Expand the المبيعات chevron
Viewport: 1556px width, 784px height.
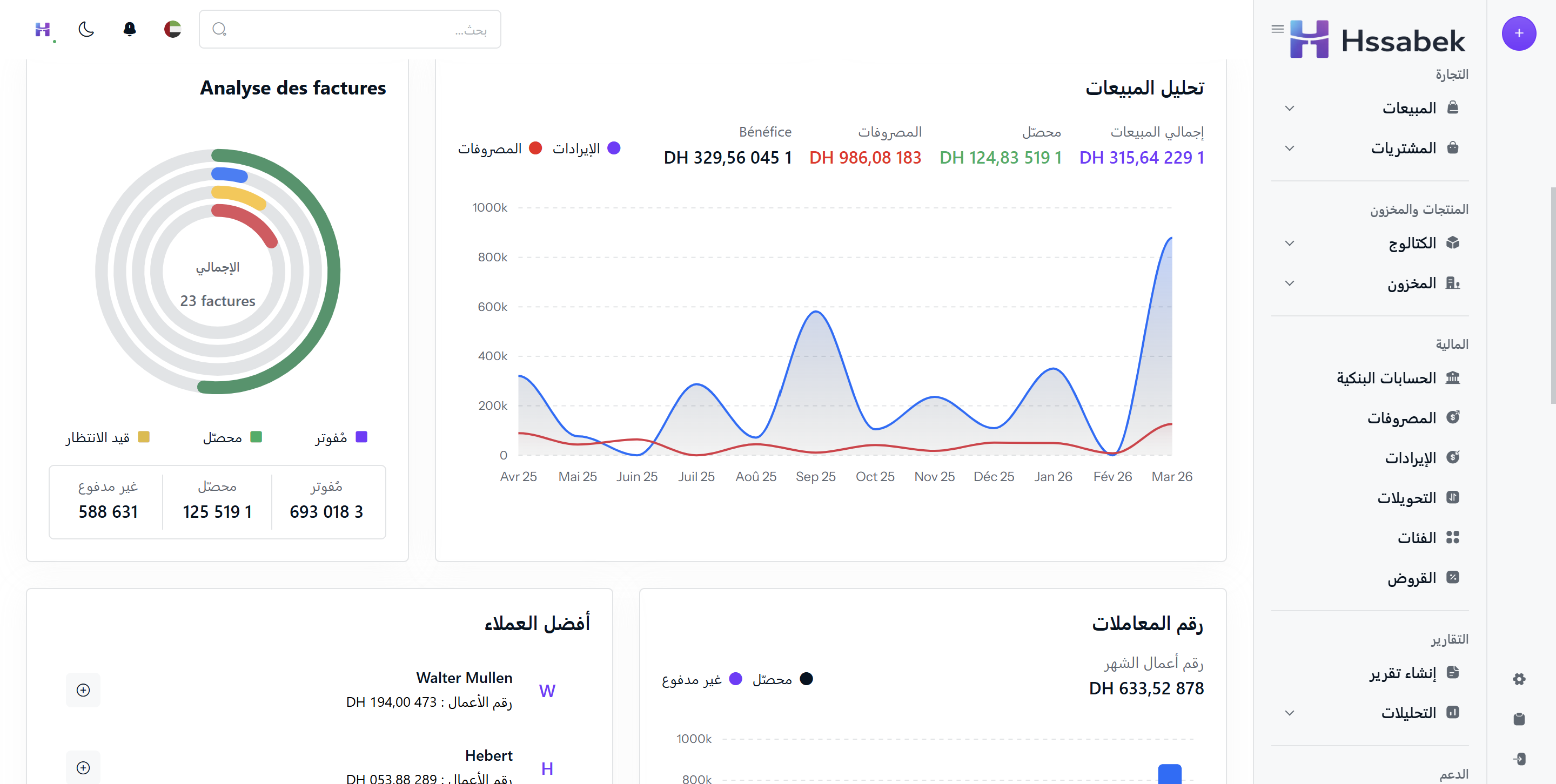point(1289,108)
